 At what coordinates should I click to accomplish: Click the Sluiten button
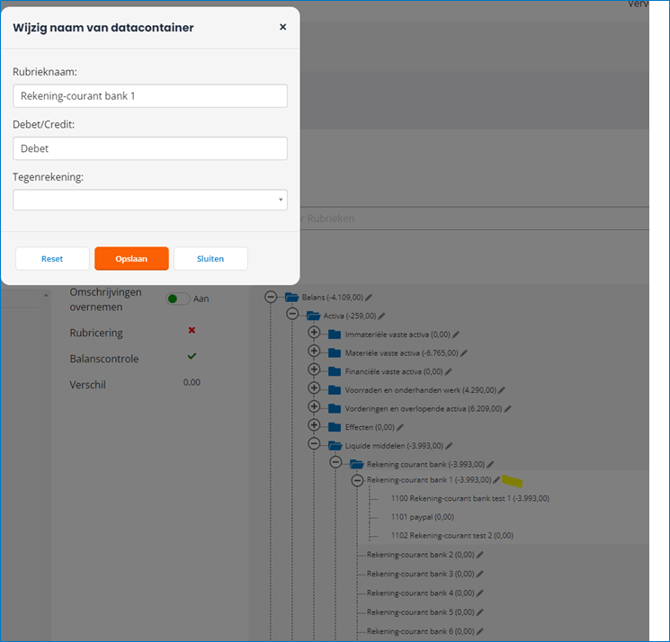210,258
